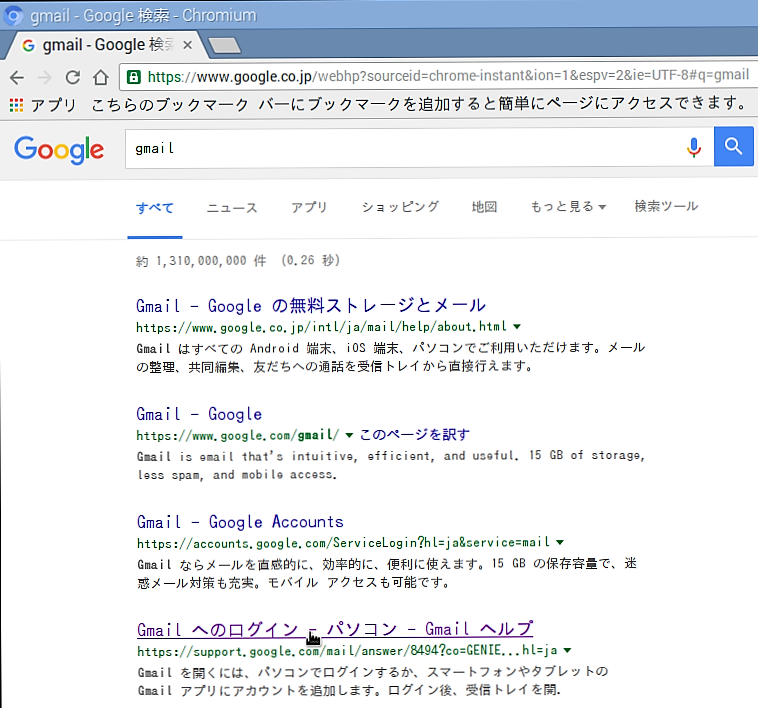Open the Gmail - Google Accounts result
Screen dimensions: 758x708
(x=240, y=522)
